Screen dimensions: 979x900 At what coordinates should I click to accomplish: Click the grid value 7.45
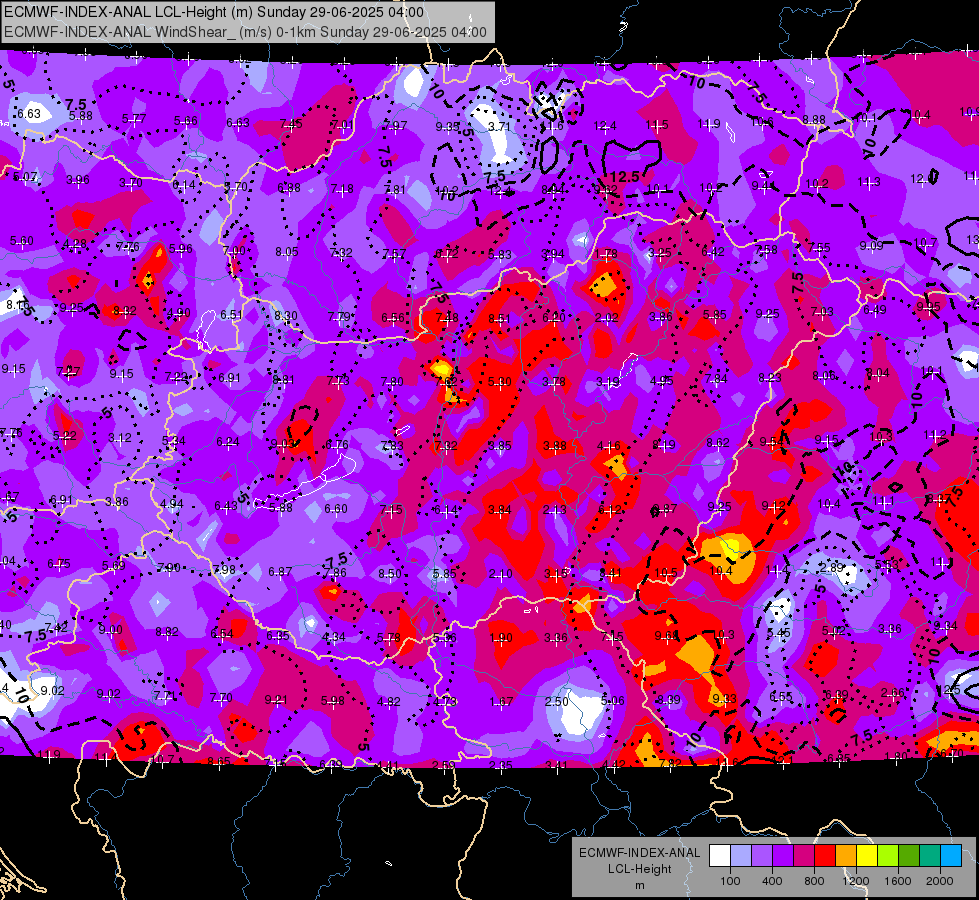point(291,123)
